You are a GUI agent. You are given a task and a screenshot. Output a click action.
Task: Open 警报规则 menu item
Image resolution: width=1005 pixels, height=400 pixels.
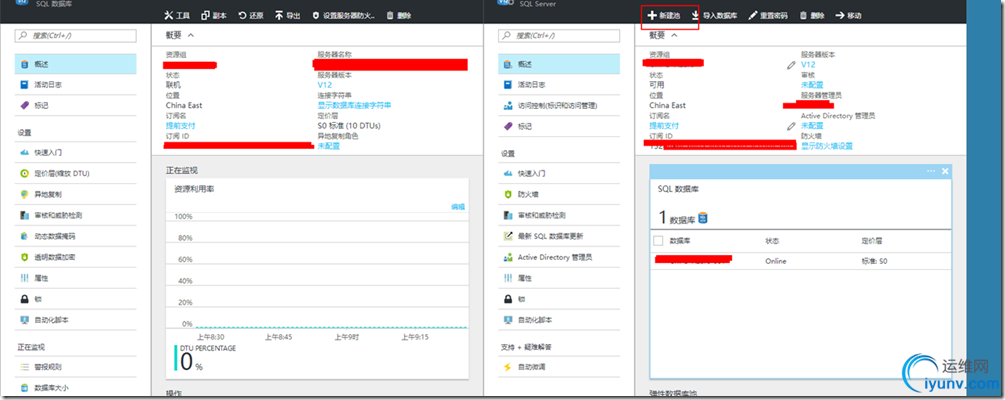(76, 367)
